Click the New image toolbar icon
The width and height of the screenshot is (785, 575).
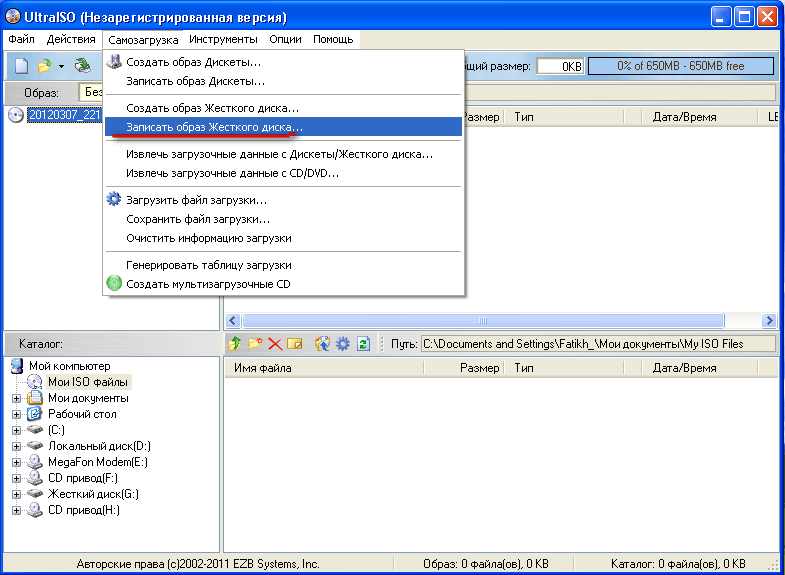(22, 66)
